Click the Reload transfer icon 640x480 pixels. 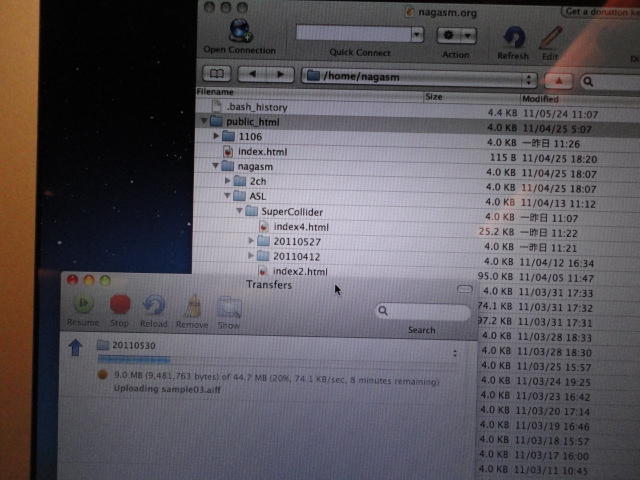pyautogui.click(x=153, y=305)
